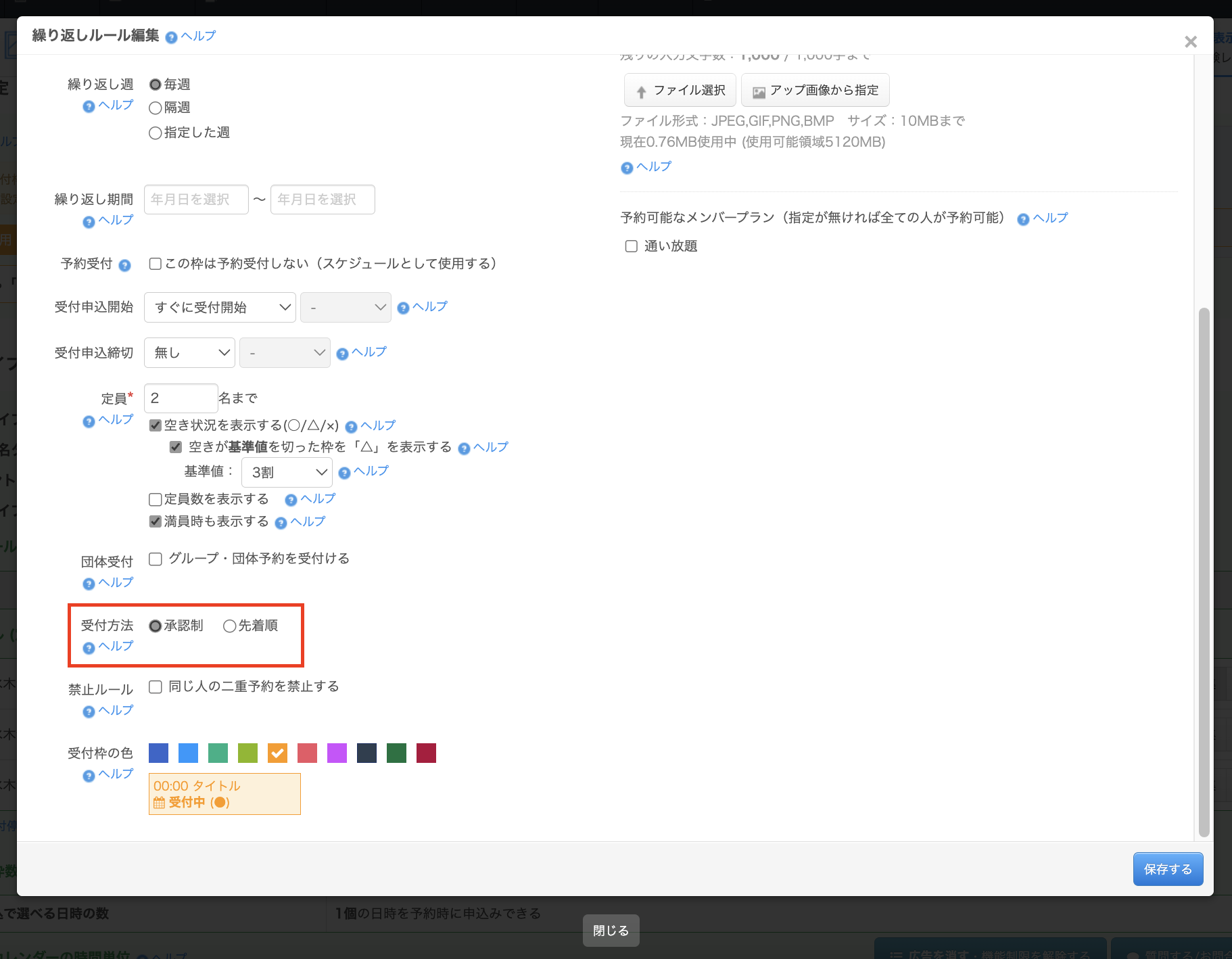The width and height of the screenshot is (1232, 959).
Task: Click the help icon next to 満員時も表示する
Action: (281, 523)
